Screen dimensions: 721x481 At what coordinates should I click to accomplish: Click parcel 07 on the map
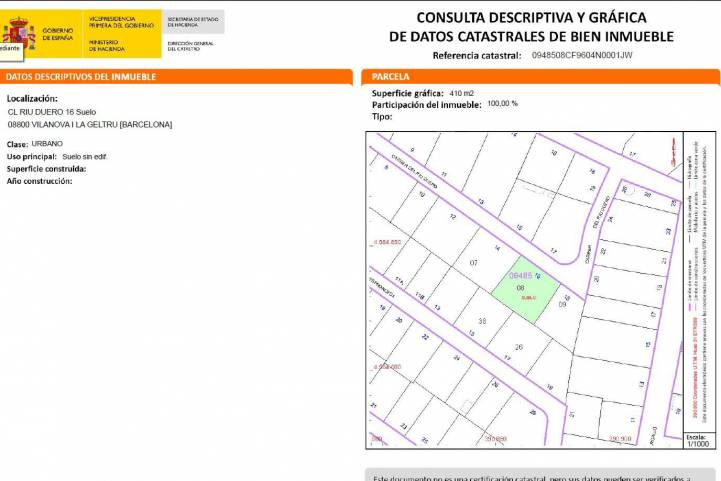pos(473,263)
